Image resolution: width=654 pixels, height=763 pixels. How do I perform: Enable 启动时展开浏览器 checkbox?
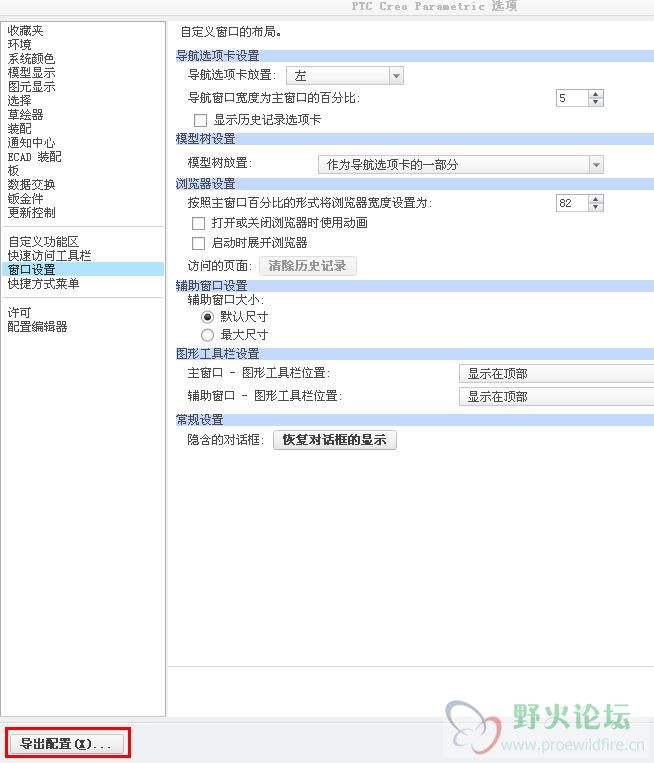199,243
